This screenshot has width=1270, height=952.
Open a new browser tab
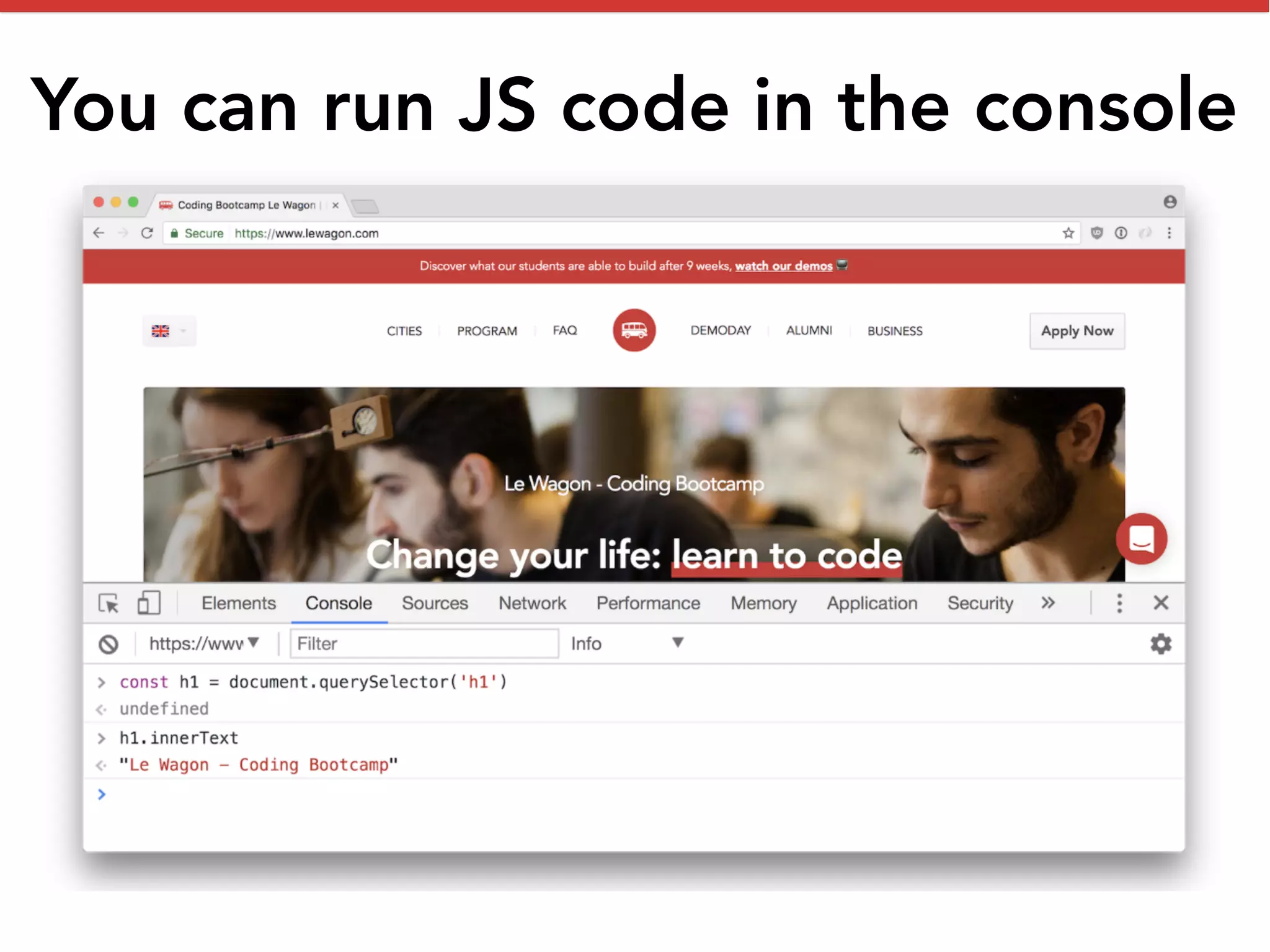tap(365, 206)
